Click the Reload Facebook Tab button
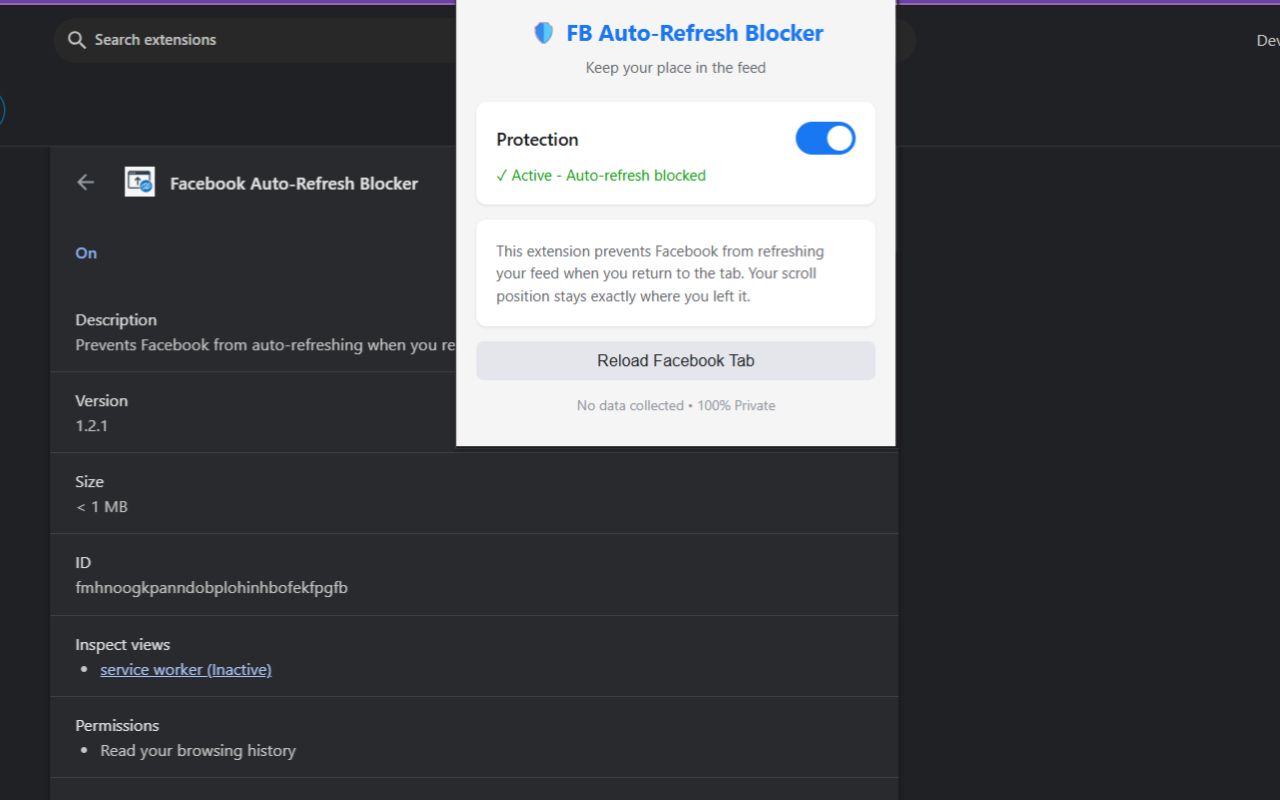 click(x=676, y=361)
